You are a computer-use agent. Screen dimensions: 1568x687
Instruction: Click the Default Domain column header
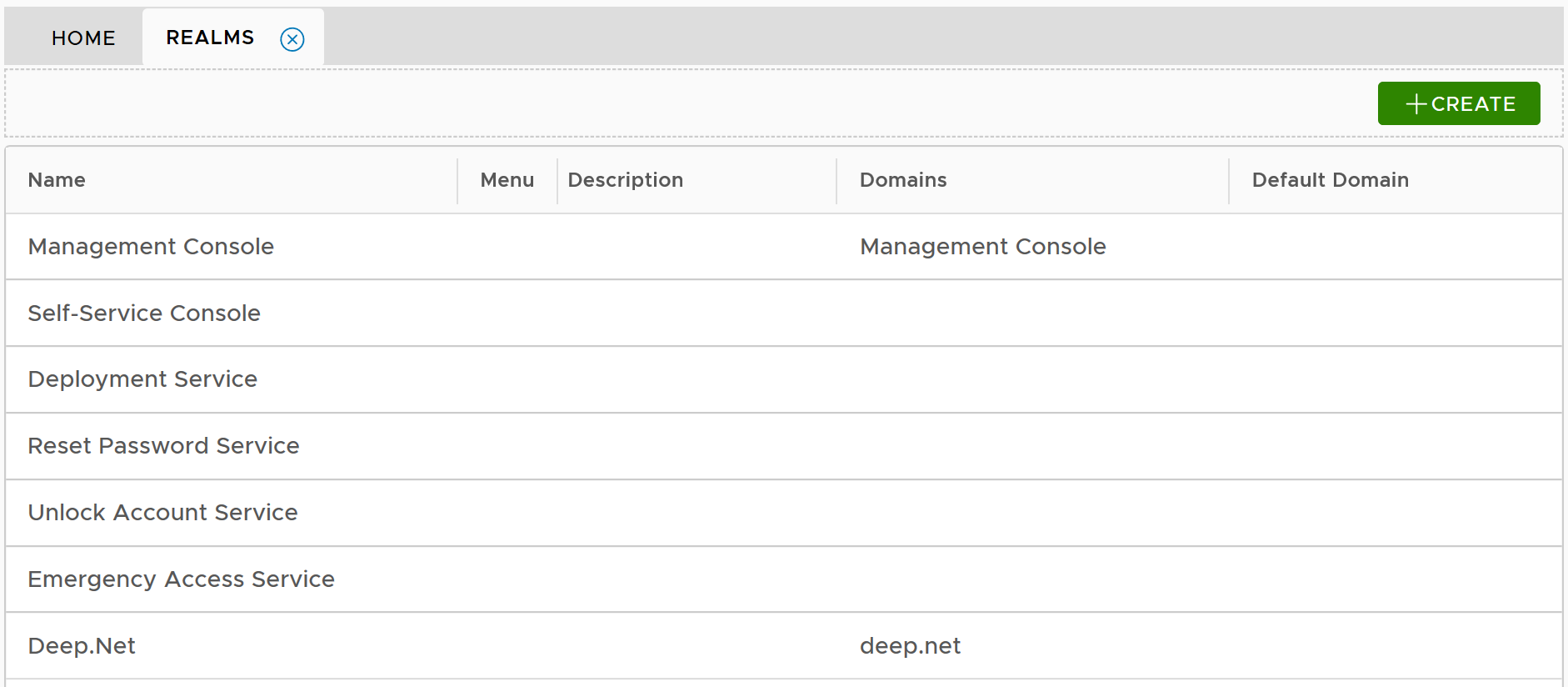[x=1330, y=180]
